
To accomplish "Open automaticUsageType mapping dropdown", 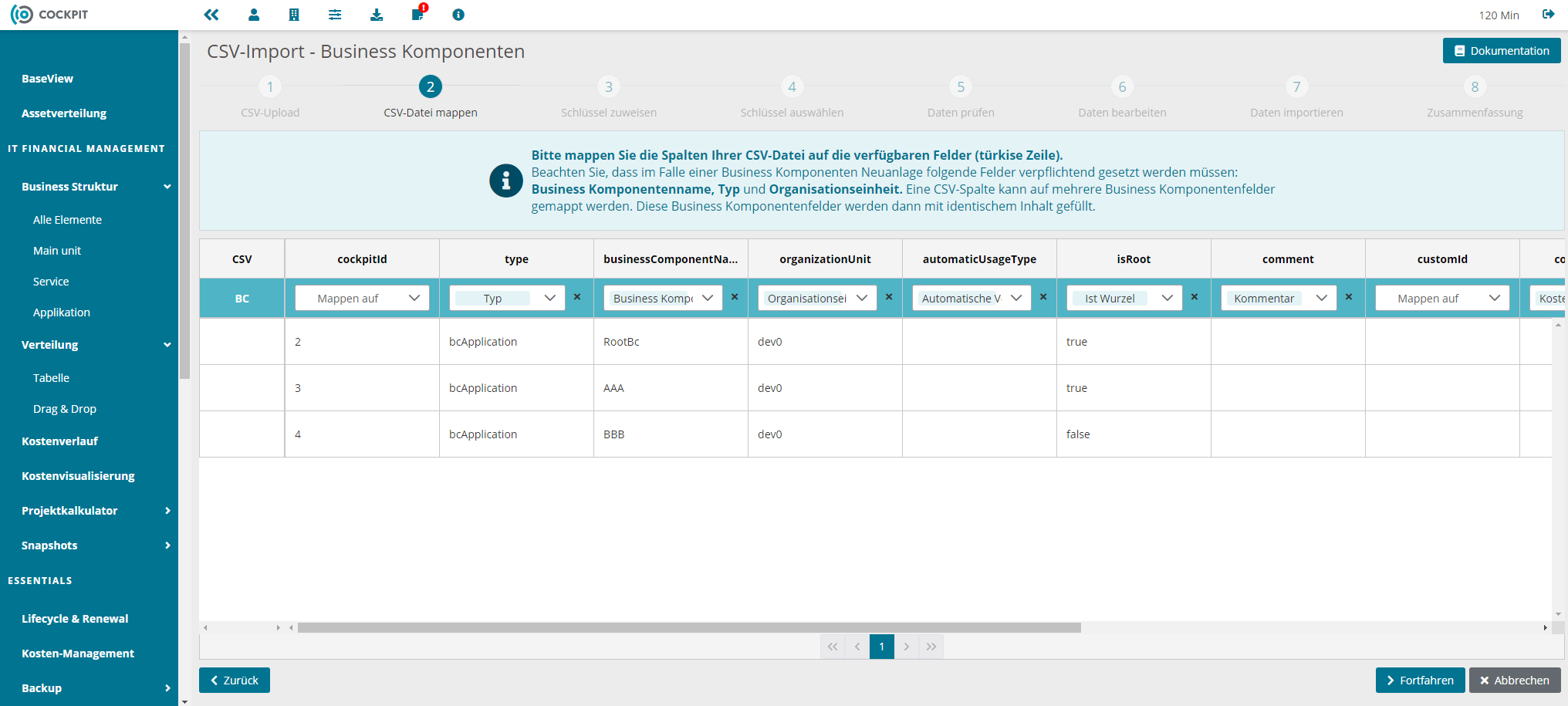I will 972,298.
